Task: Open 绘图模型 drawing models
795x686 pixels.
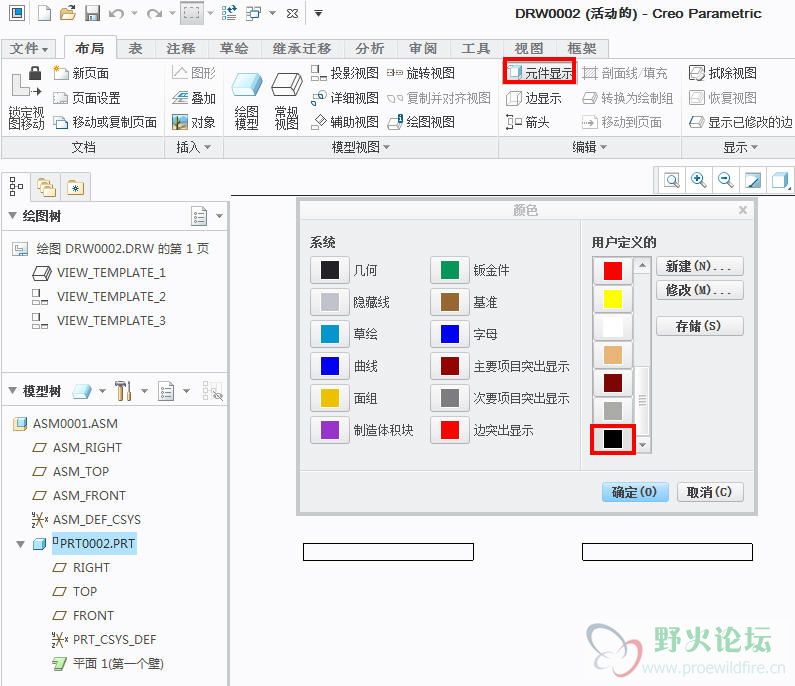Action: [x=247, y=100]
